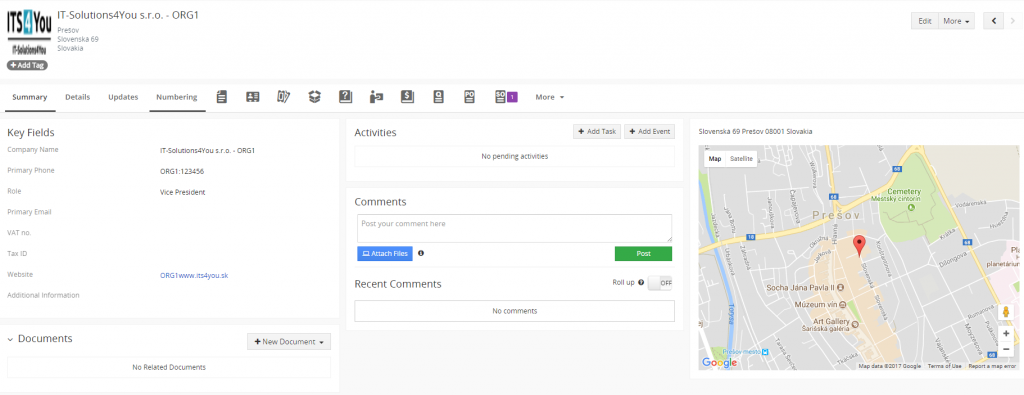Open the Documents related tab icon
The width and height of the screenshot is (1024, 395).
tap(222, 97)
